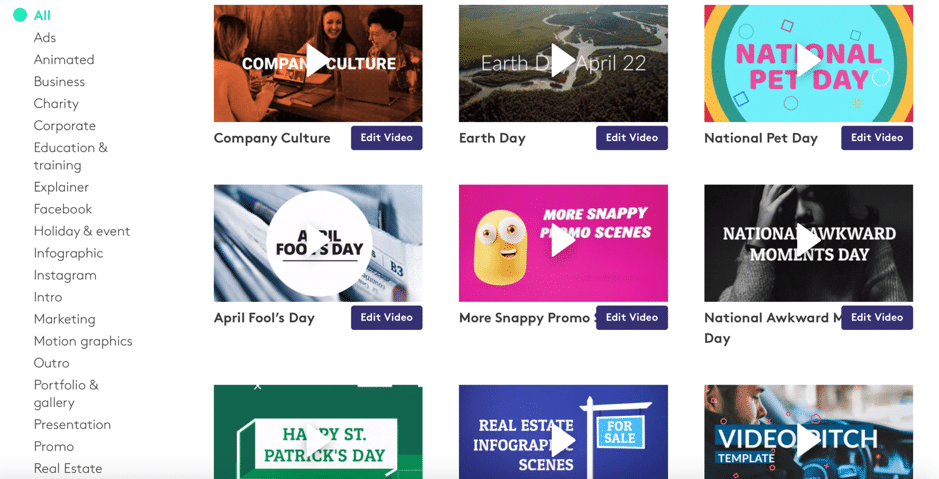This screenshot has height=479, width=939.
Task: Choose the Motion graphics category
Action: (x=83, y=341)
